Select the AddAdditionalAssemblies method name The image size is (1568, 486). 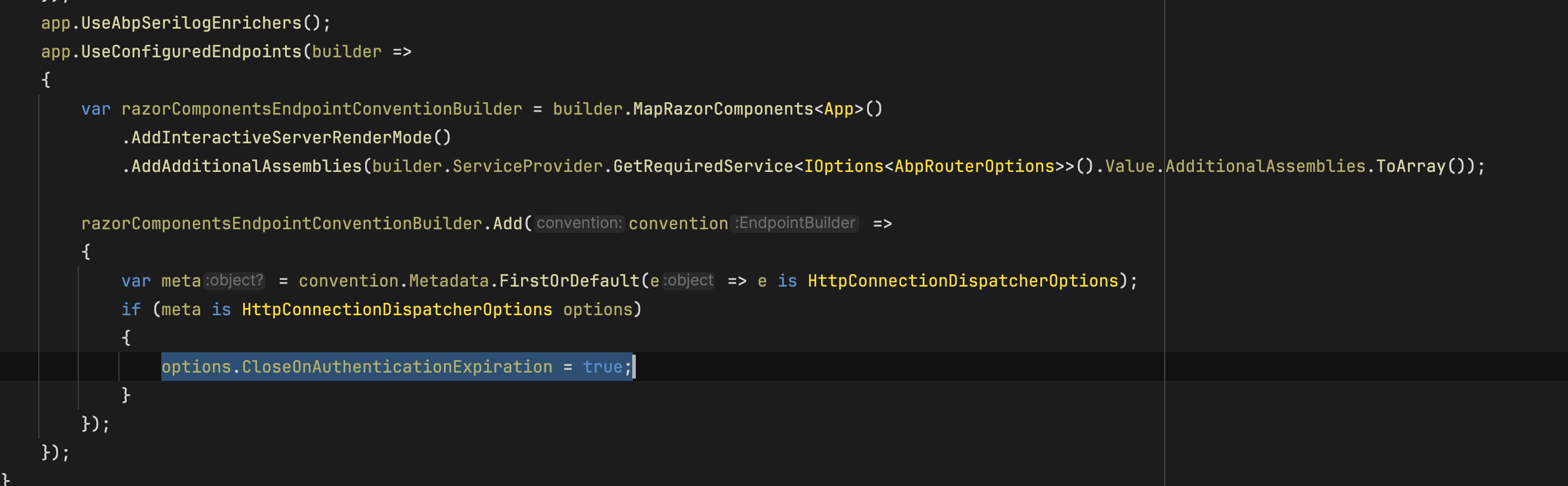tap(247, 166)
